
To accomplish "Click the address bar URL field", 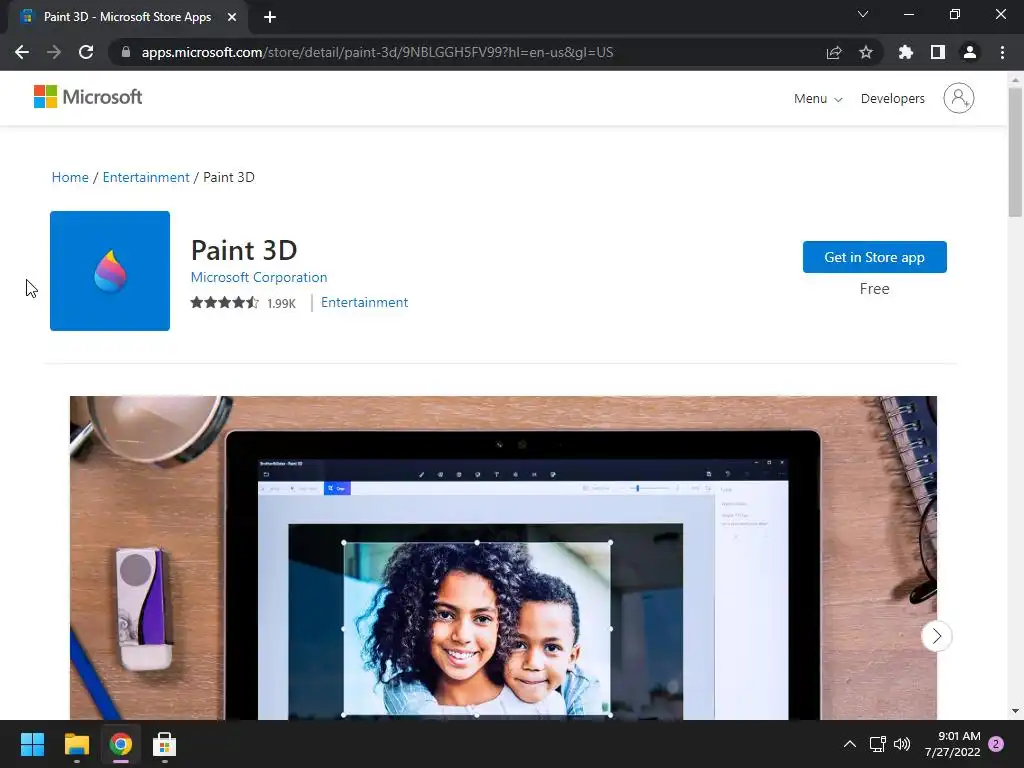I will (x=377, y=52).
